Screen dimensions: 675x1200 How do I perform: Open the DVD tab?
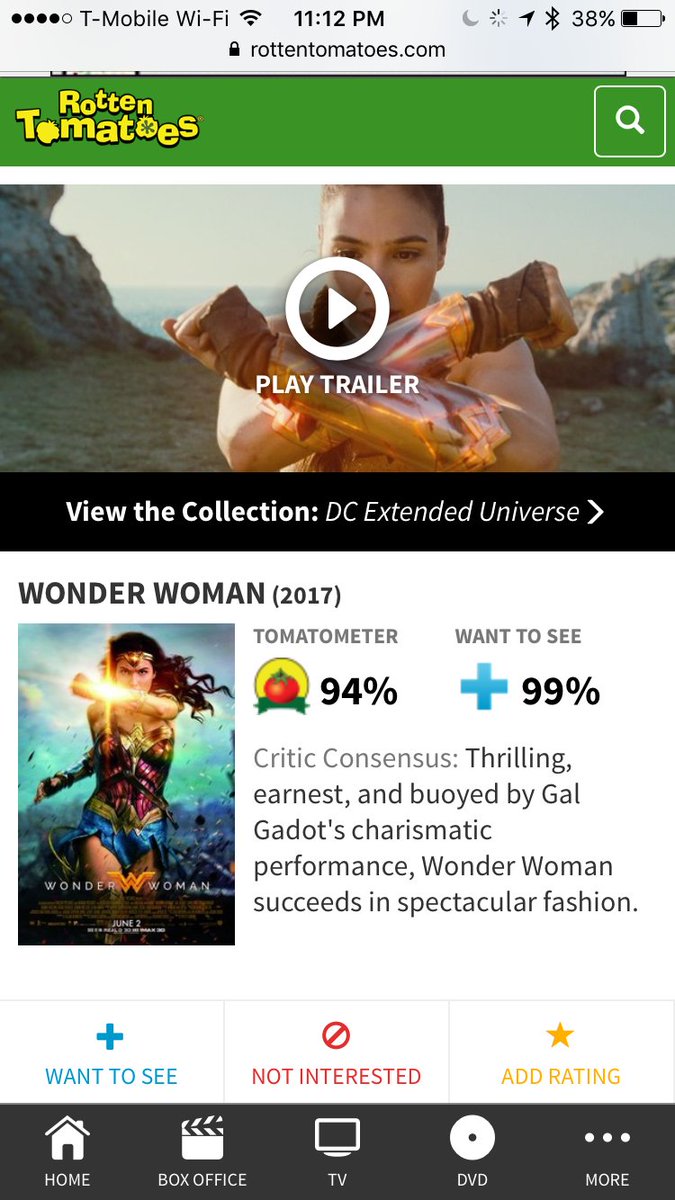click(x=472, y=1152)
